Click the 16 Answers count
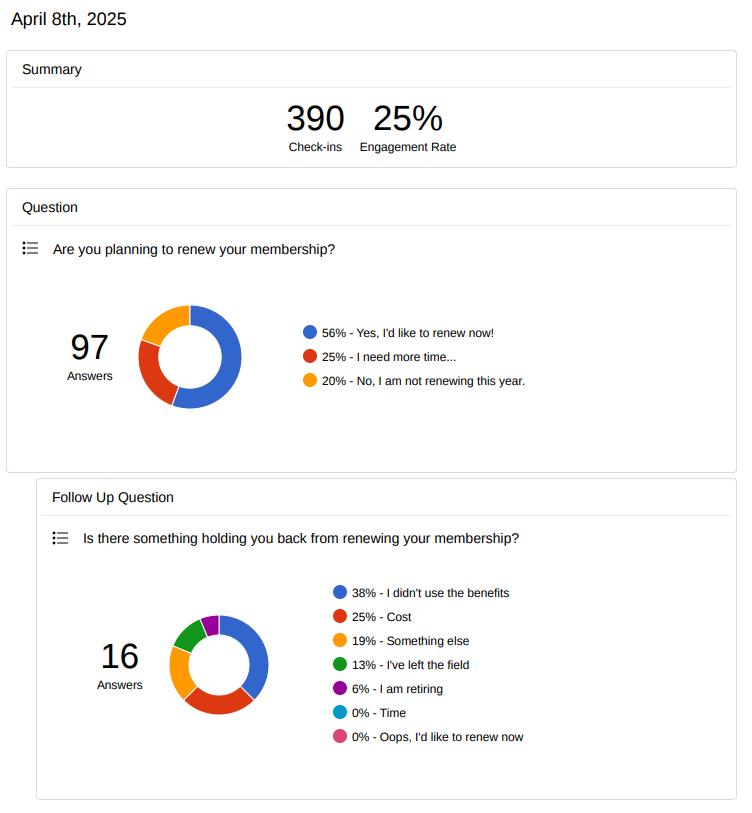This screenshot has height=813, width=752. point(120,657)
